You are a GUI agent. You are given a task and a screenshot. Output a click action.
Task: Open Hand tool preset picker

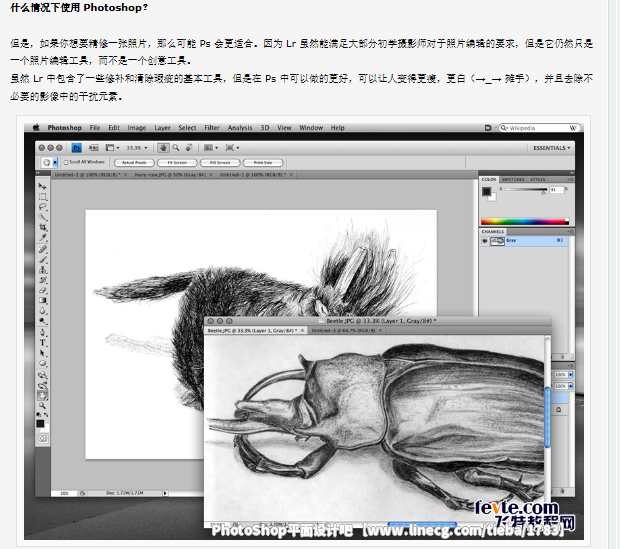pos(49,162)
